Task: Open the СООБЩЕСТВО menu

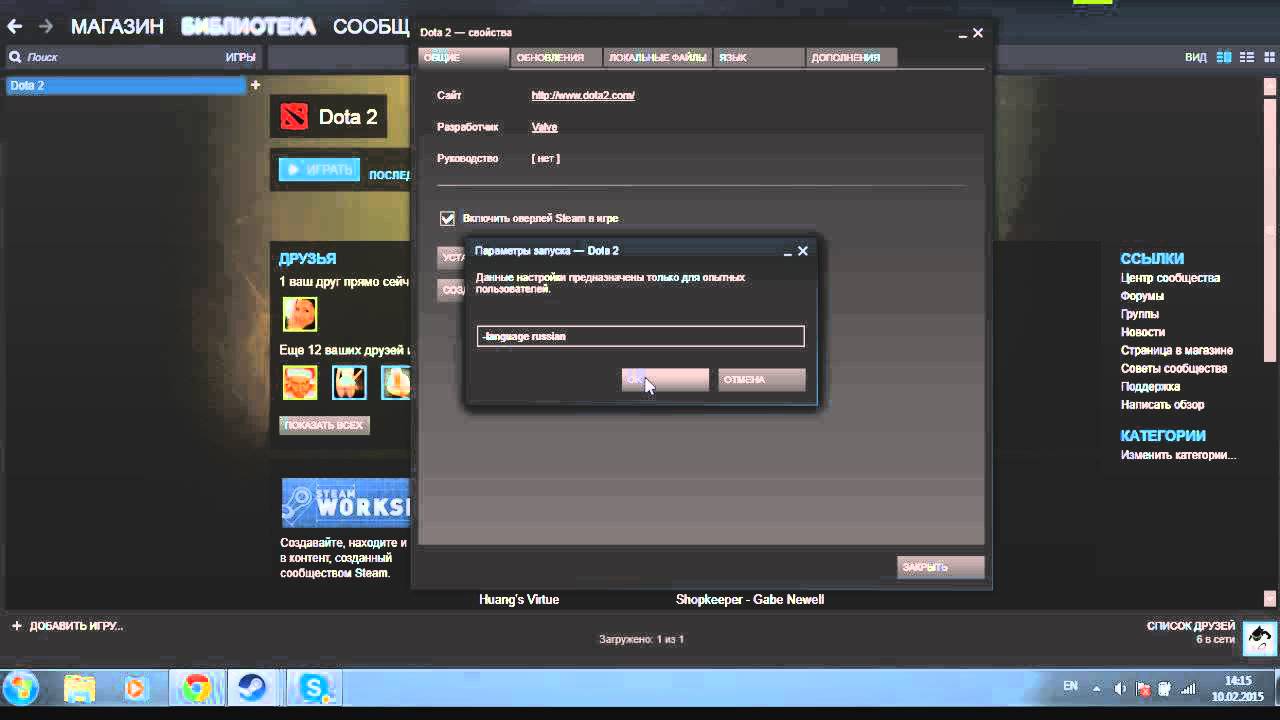Action: click(371, 27)
